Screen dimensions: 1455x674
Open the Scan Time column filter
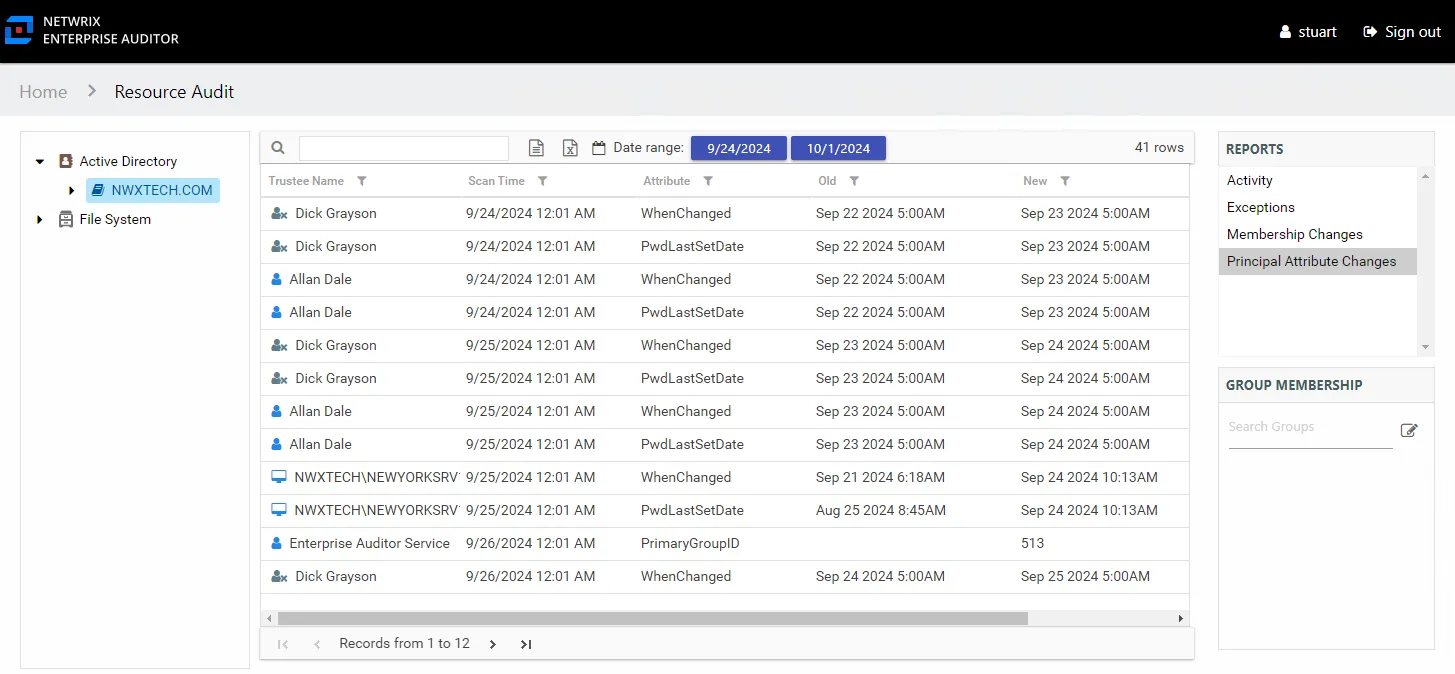pos(543,181)
